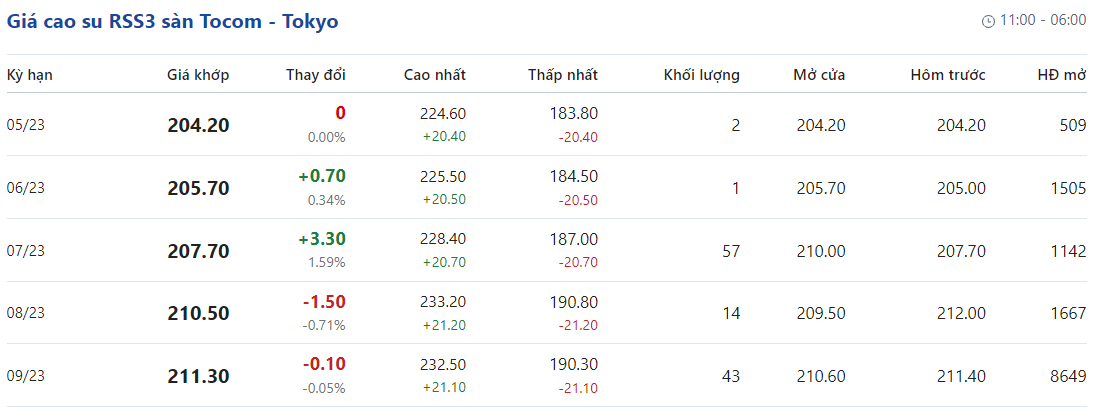Choose the 08/23 contract term
Viewport: 1098px width, 420px height.
coord(26,313)
